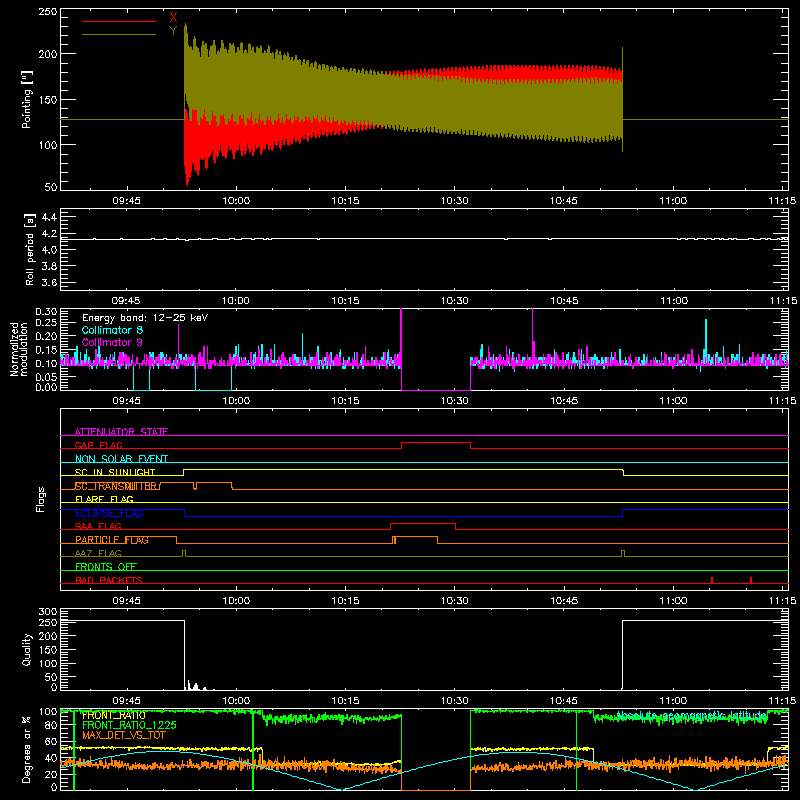Image resolution: width=800 pixels, height=800 pixels.
Task: Click '09:45' time label under Pointing plot
Action: point(126,201)
